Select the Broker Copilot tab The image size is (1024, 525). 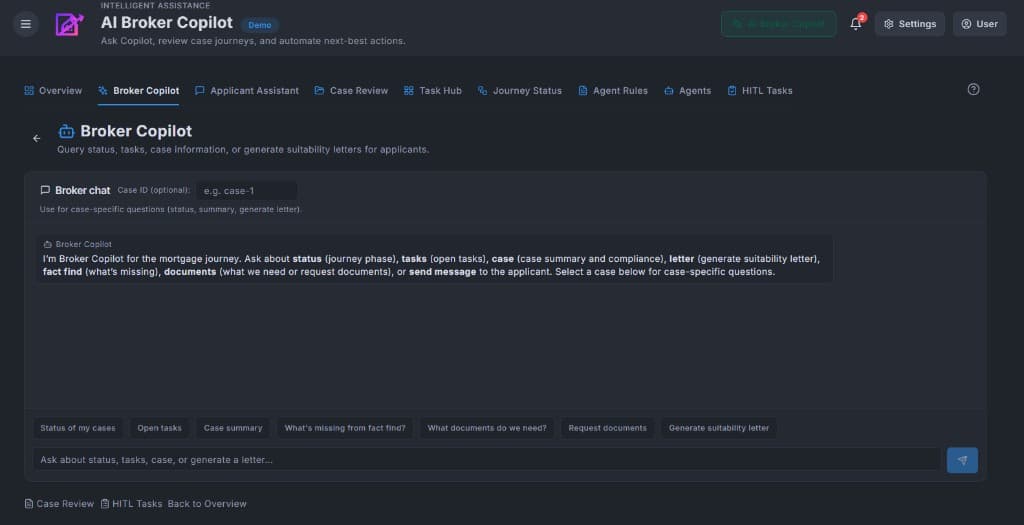pyautogui.click(x=138, y=91)
